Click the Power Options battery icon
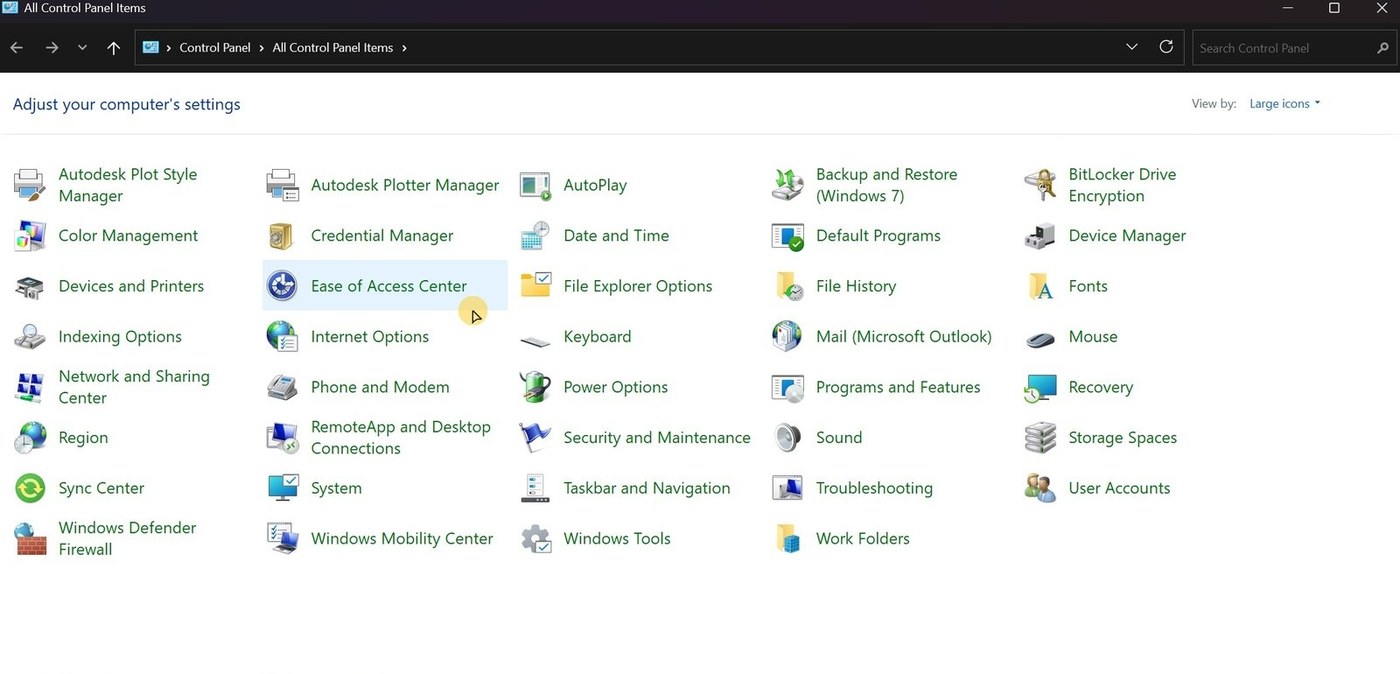The image size is (1400, 674). click(535, 387)
